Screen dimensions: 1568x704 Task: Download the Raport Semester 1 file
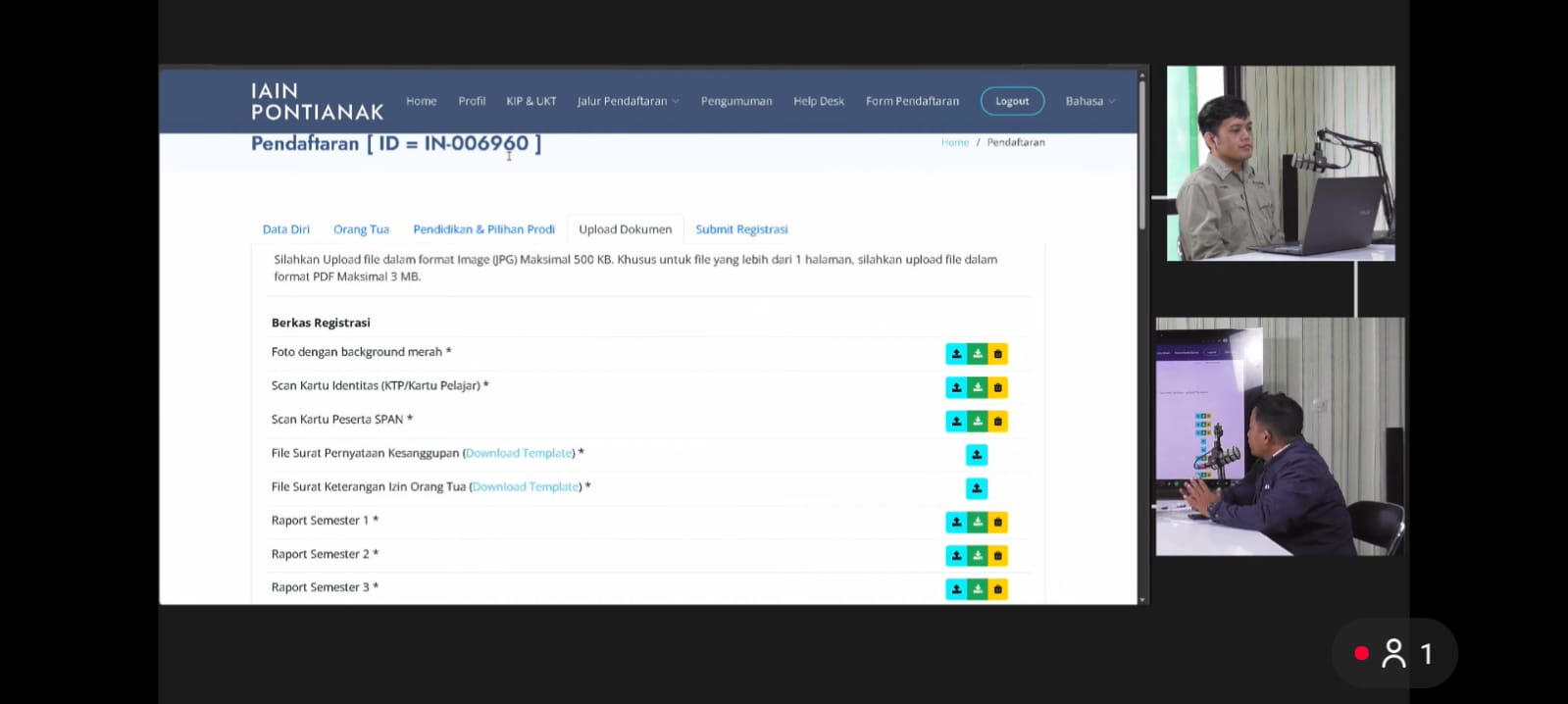(x=977, y=523)
